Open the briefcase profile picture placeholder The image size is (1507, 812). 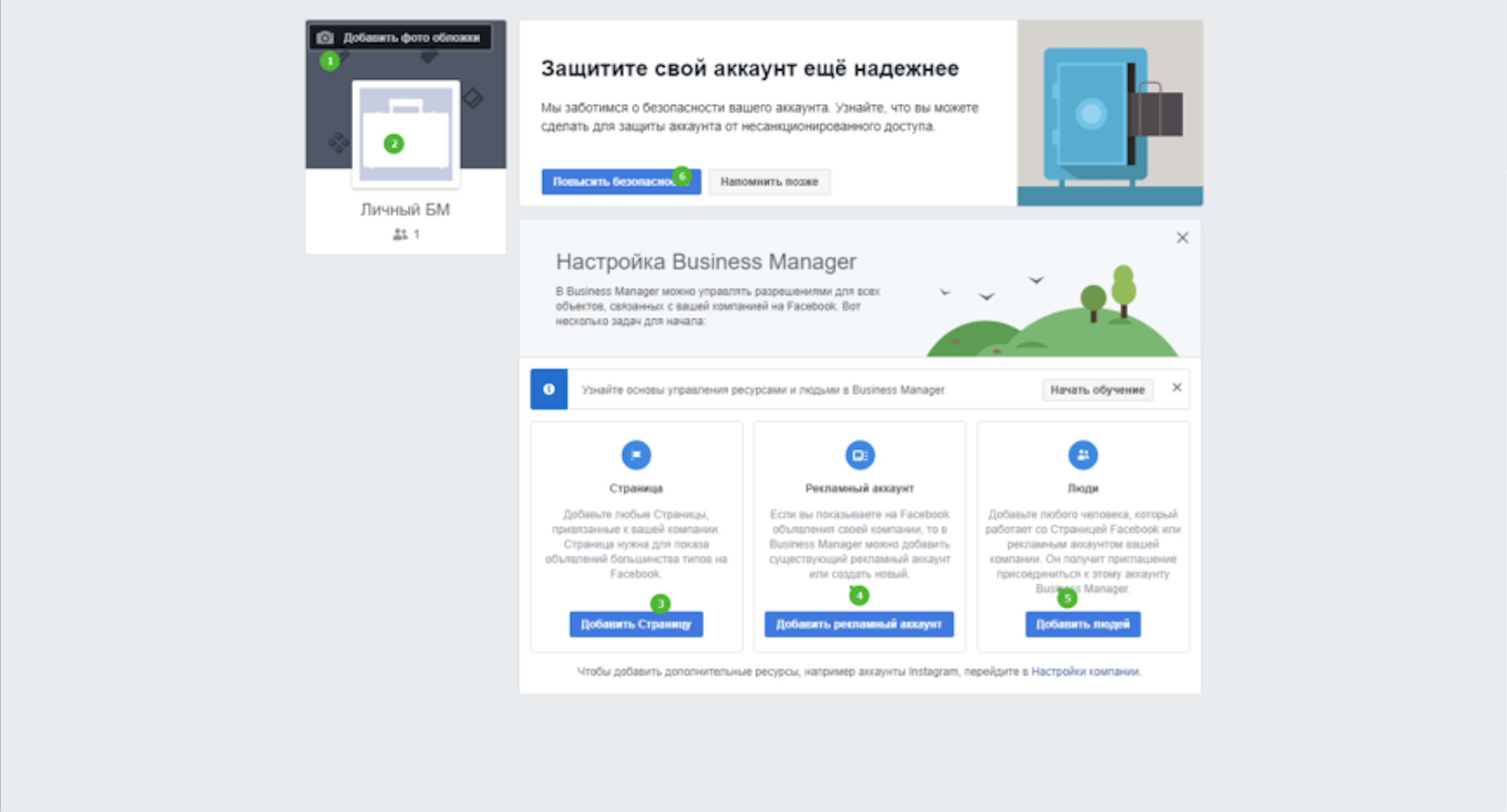[406, 134]
